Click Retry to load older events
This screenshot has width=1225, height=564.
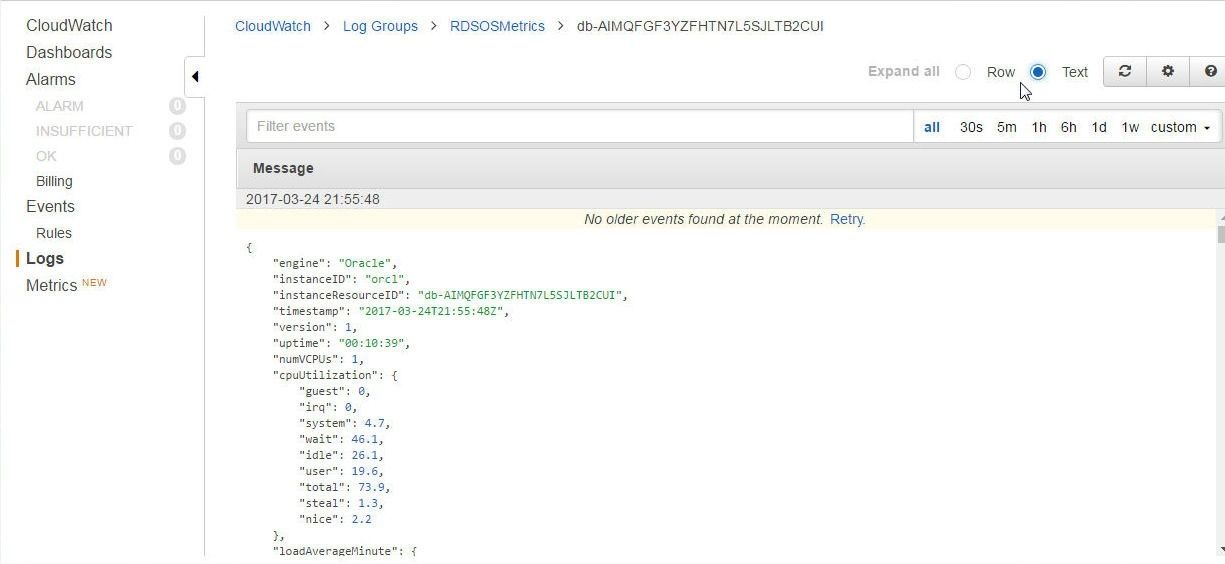(847, 219)
